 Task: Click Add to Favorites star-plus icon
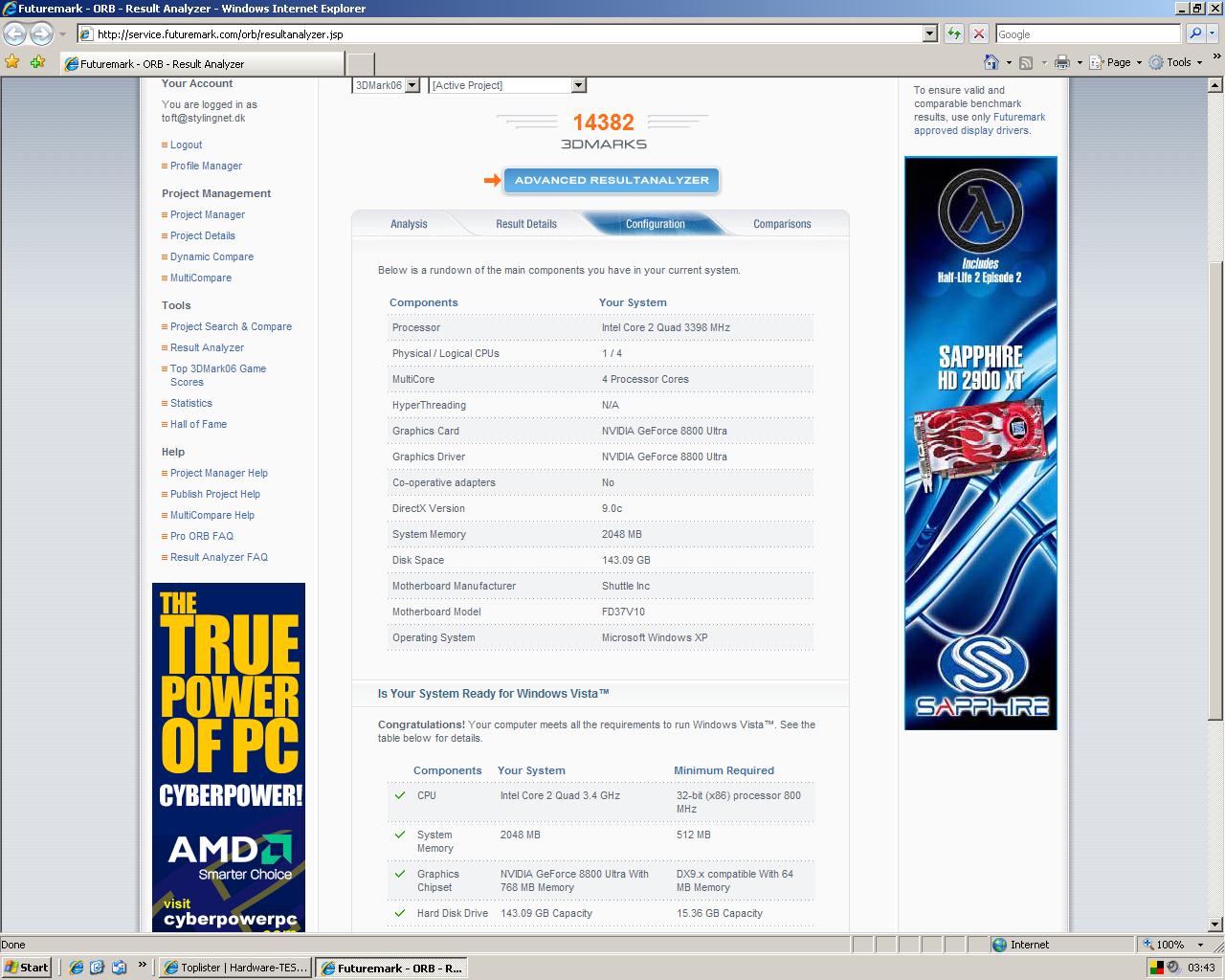(37, 62)
